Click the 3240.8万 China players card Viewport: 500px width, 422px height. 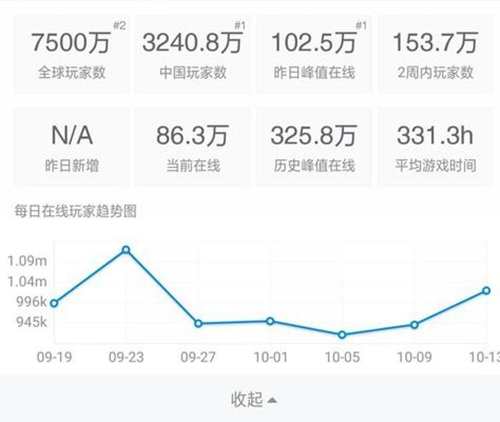pyautogui.click(x=193, y=54)
